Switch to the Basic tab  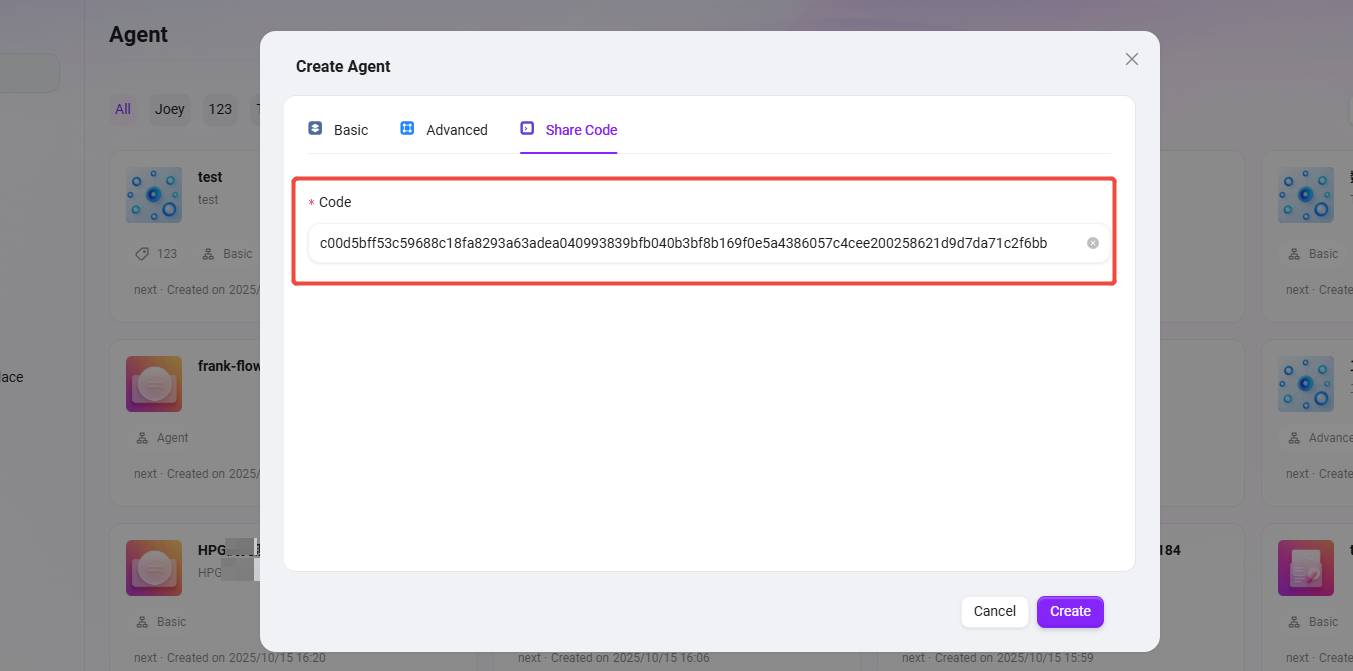(350, 130)
